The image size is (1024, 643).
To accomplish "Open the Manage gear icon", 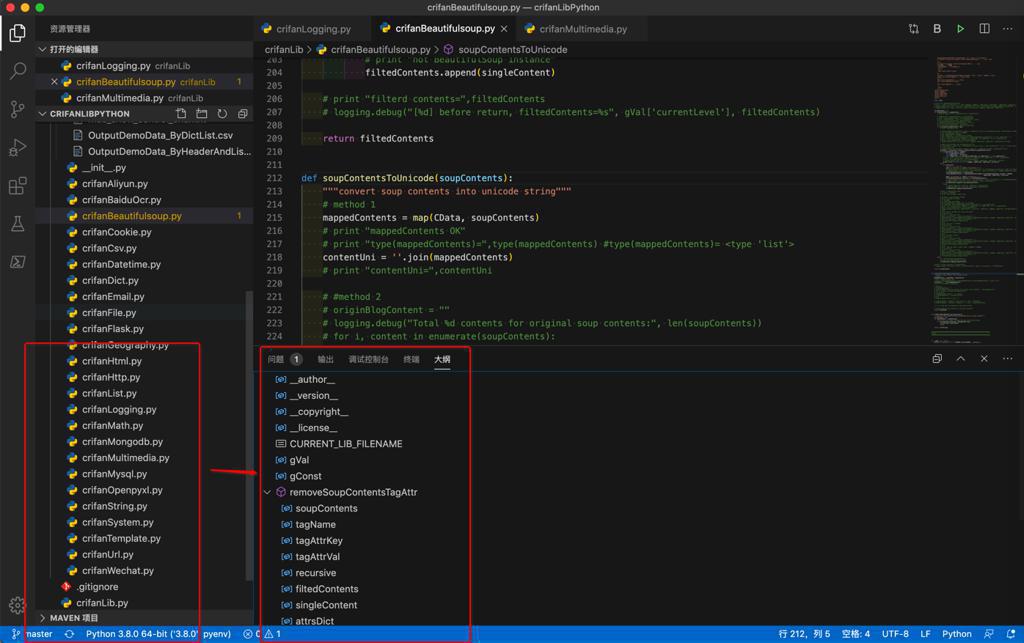I will point(17,605).
